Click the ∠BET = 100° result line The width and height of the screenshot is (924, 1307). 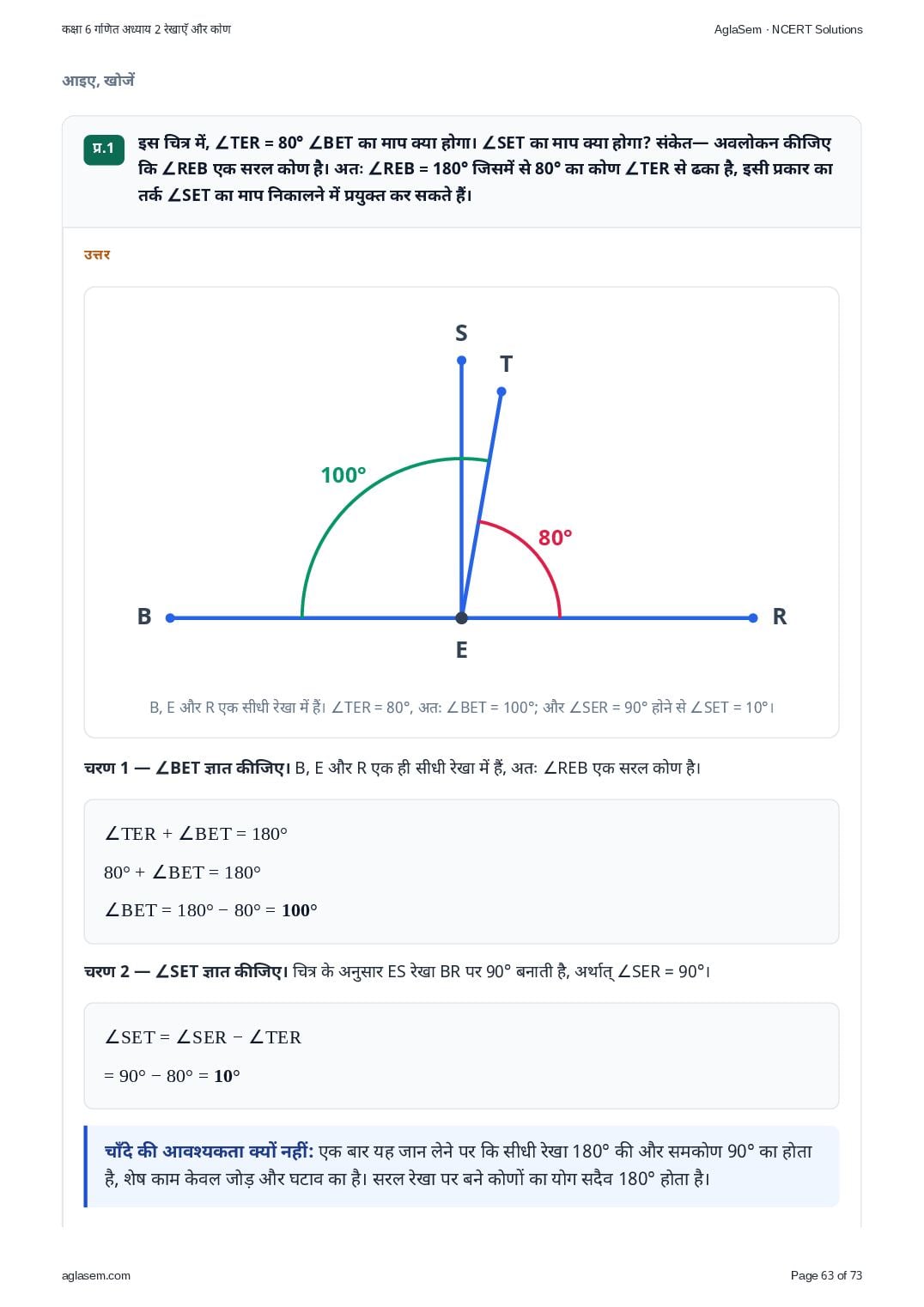pos(210,910)
